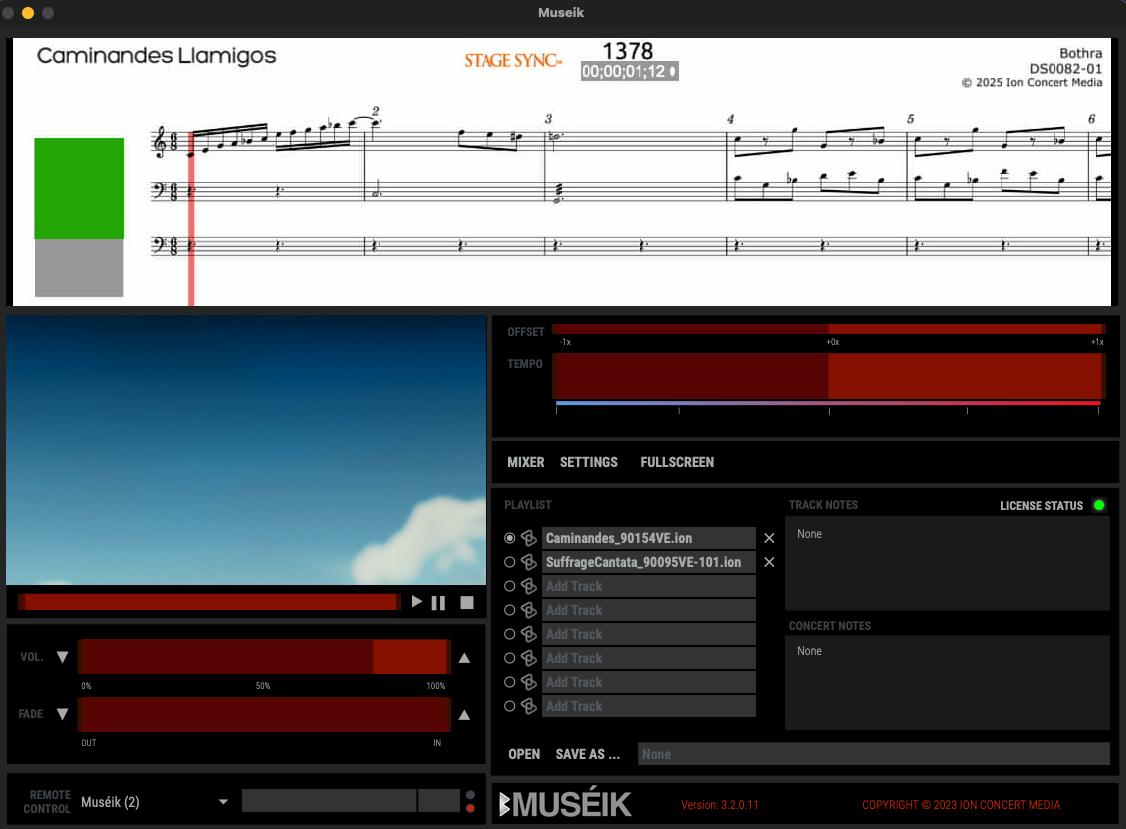Select the SuffrageCantata_90095VE-101.ion track name
Image resolution: width=1126 pixels, height=829 pixels.
(648, 562)
